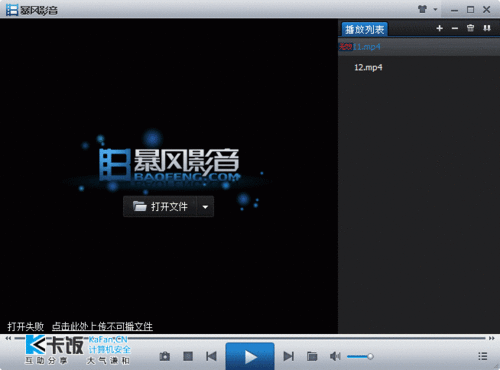Click the playback progress seek bar
This screenshot has width=500, height=370.
pyautogui.click(x=250, y=338)
